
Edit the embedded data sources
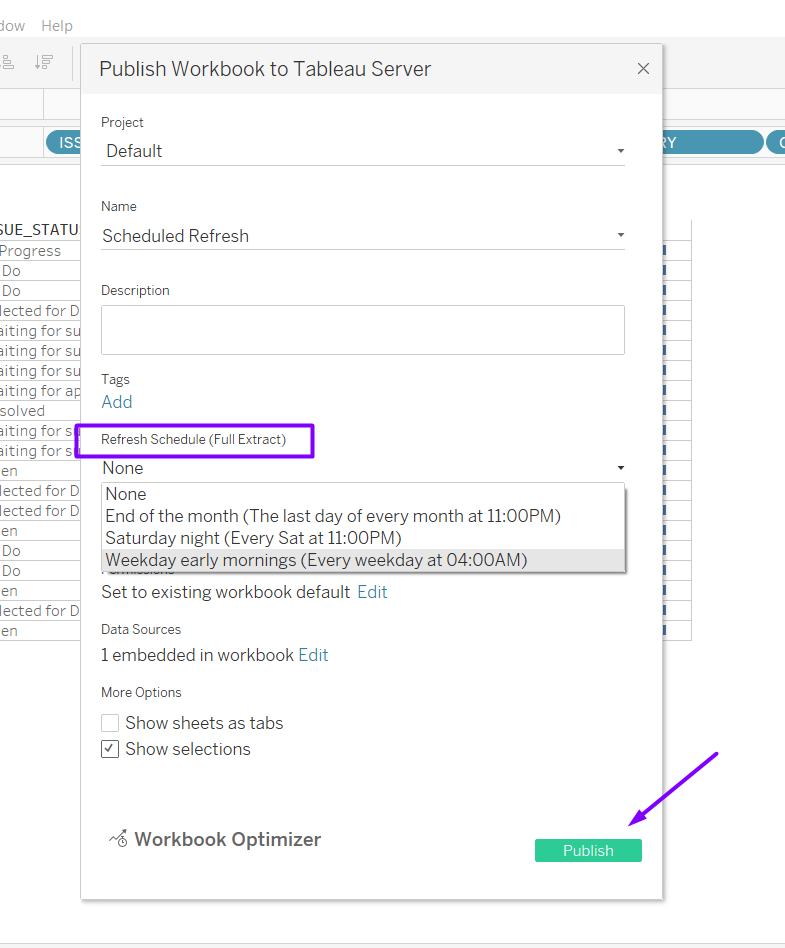click(x=313, y=655)
